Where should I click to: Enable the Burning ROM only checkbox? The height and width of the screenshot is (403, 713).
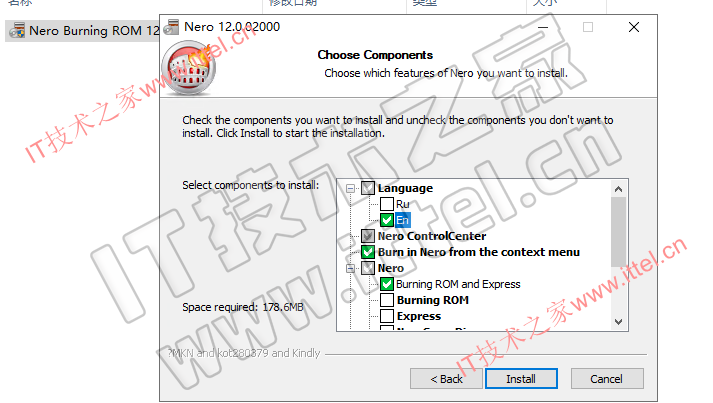pos(387,300)
